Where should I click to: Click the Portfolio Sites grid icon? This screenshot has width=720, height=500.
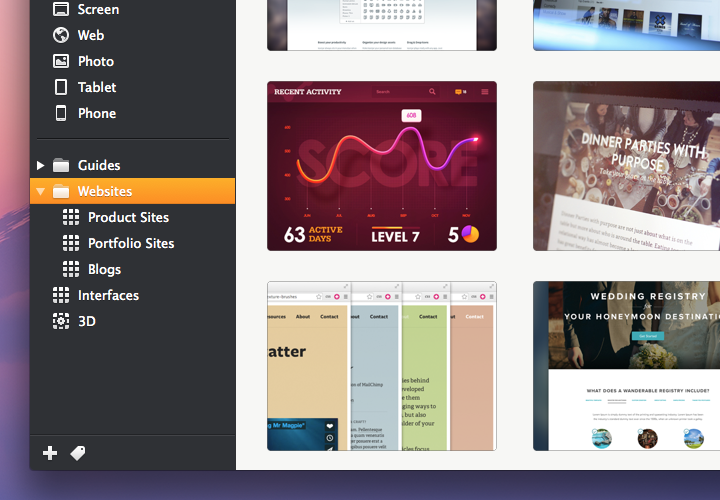click(71, 243)
